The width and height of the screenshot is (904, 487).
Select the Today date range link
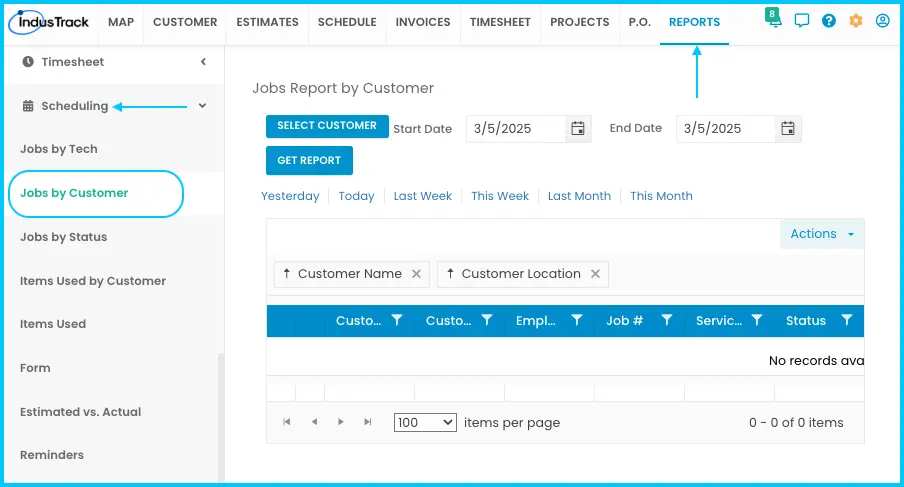pos(356,196)
